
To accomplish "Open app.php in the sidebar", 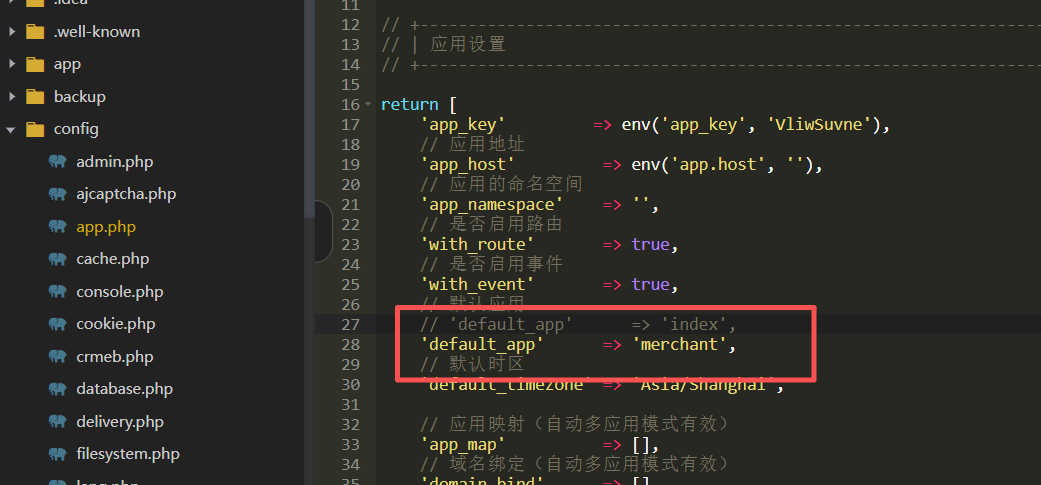I will (x=105, y=227).
